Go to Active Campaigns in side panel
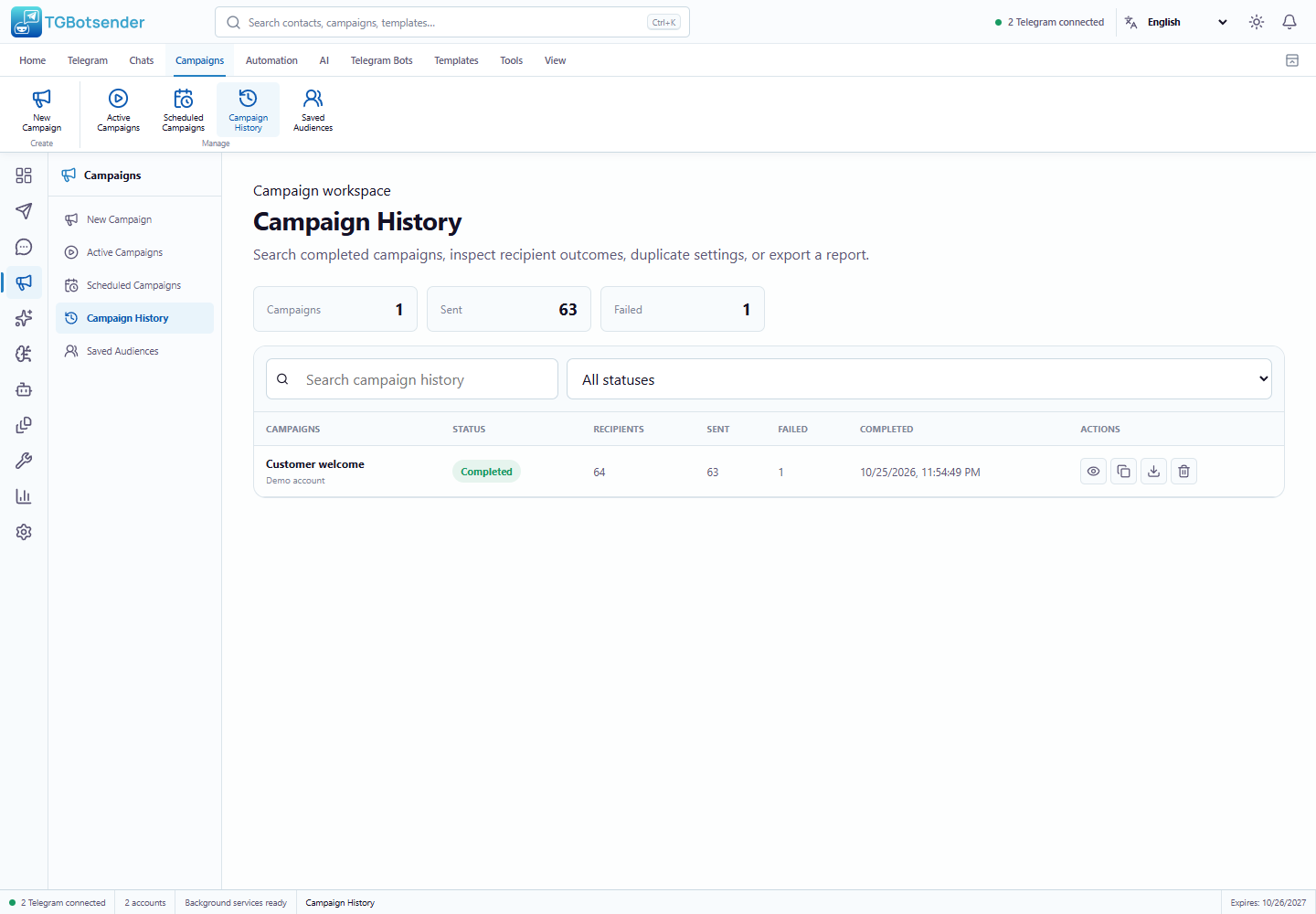 coord(134,252)
